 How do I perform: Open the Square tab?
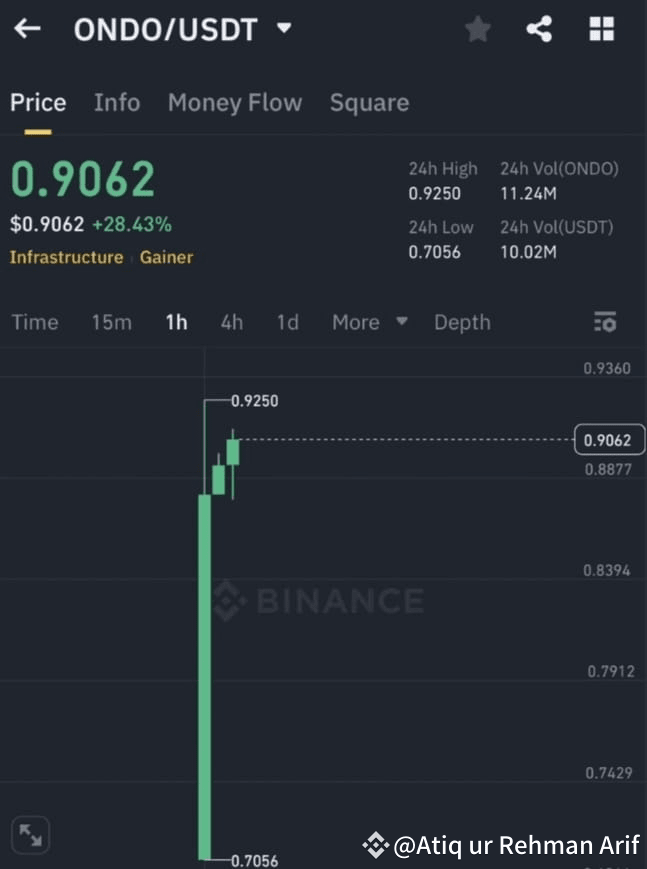(370, 103)
